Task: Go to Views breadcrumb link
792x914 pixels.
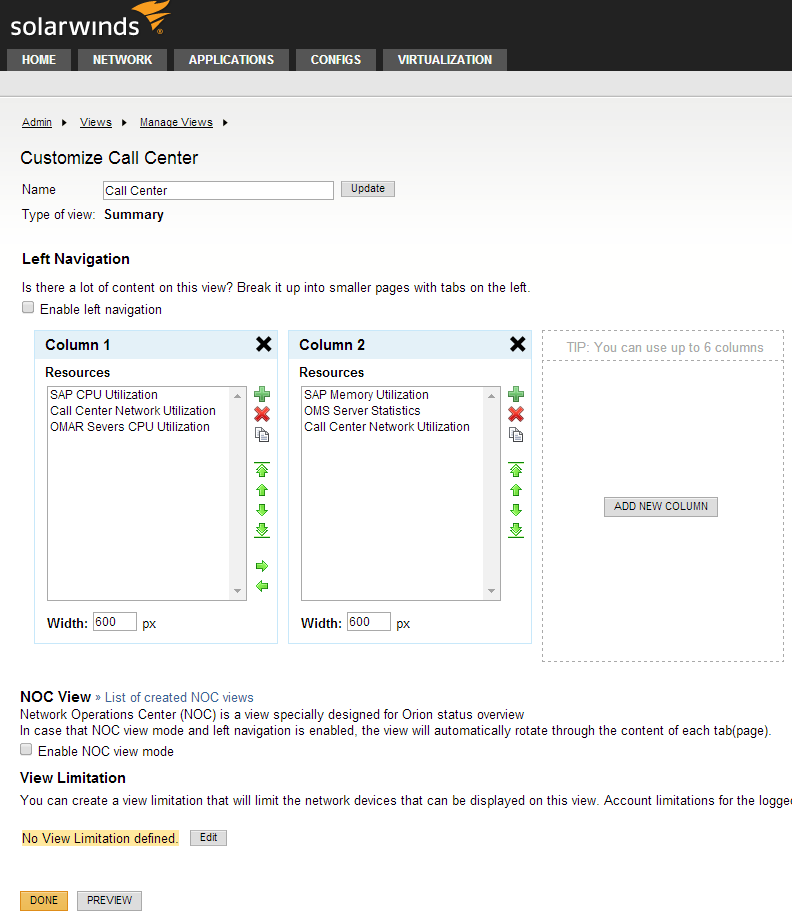Action: coord(96,122)
